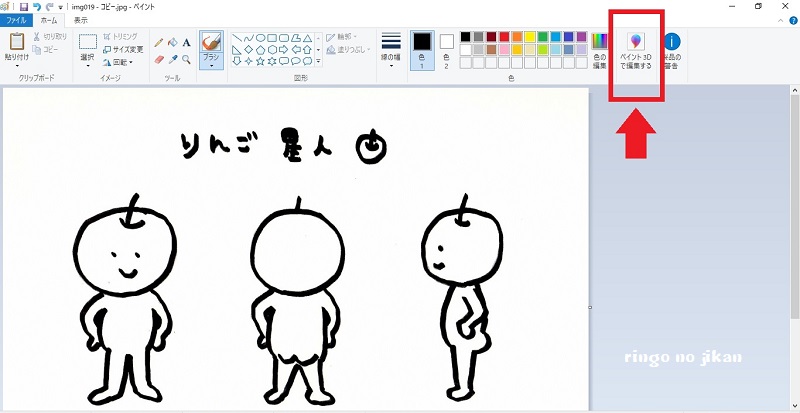Pick the red color swatch
800x413 pixels.
(504, 37)
